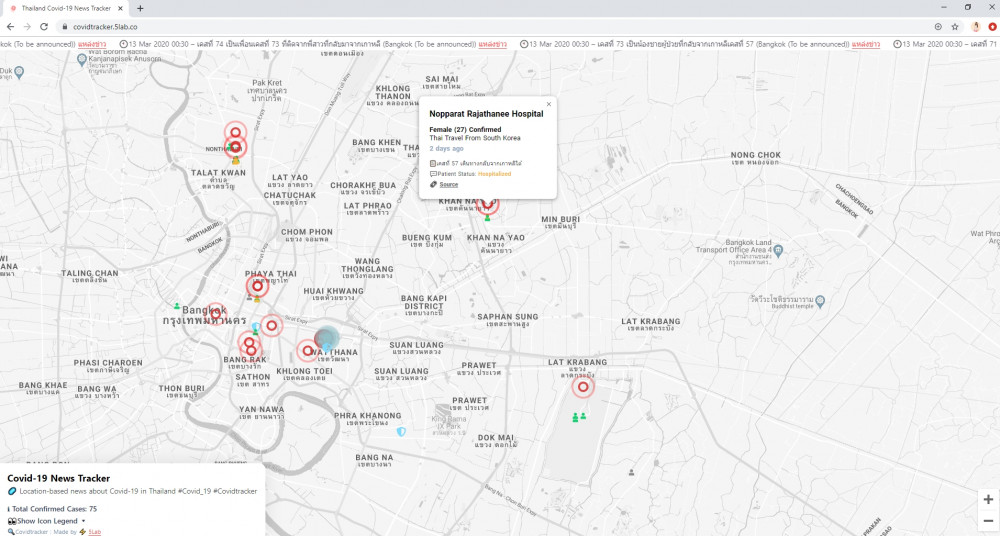Zoom in the map with plus button
Screen dimensions: 1000x536
tap(988, 499)
